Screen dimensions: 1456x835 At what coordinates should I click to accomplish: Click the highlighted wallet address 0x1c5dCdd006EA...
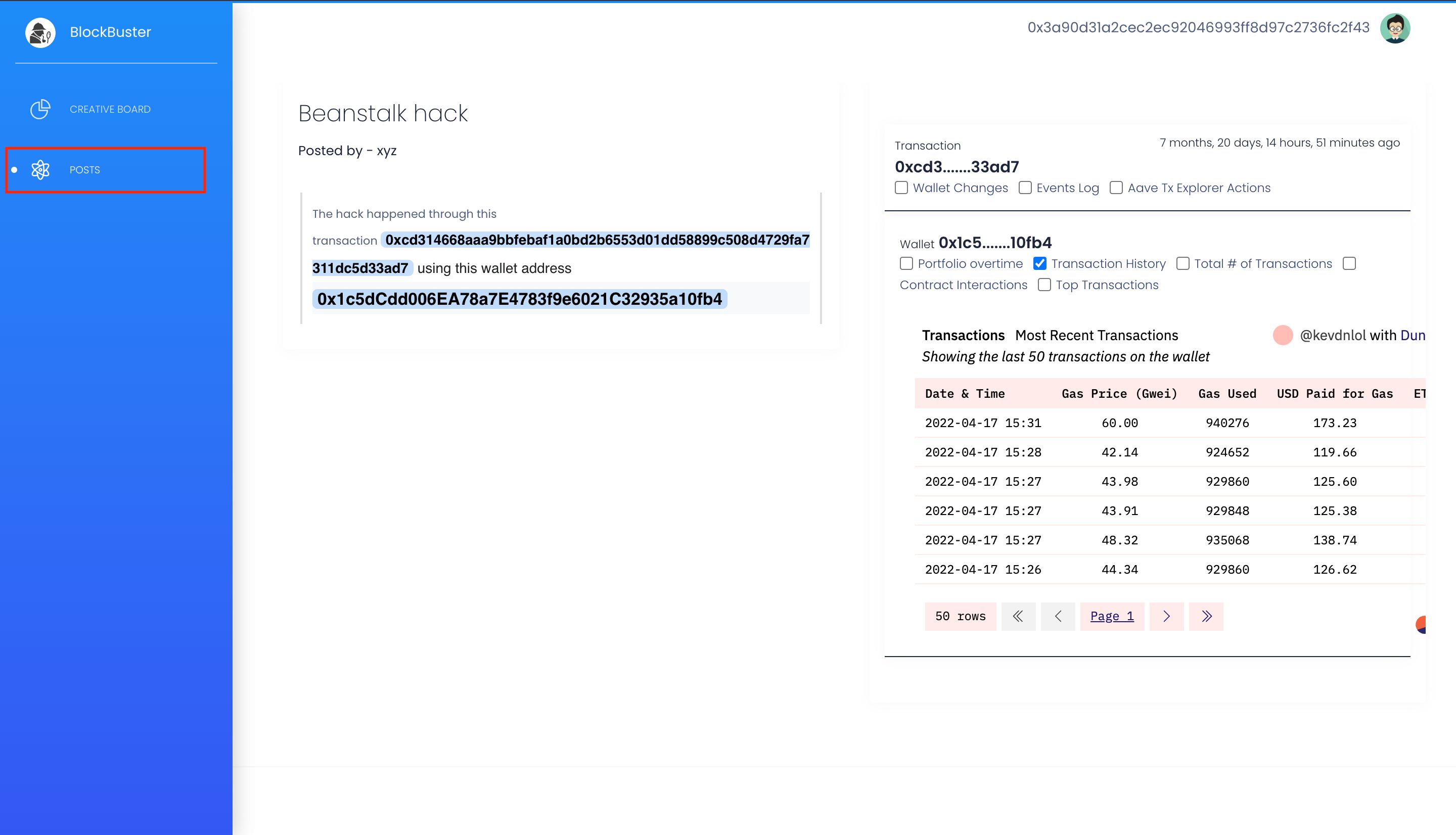(x=520, y=299)
